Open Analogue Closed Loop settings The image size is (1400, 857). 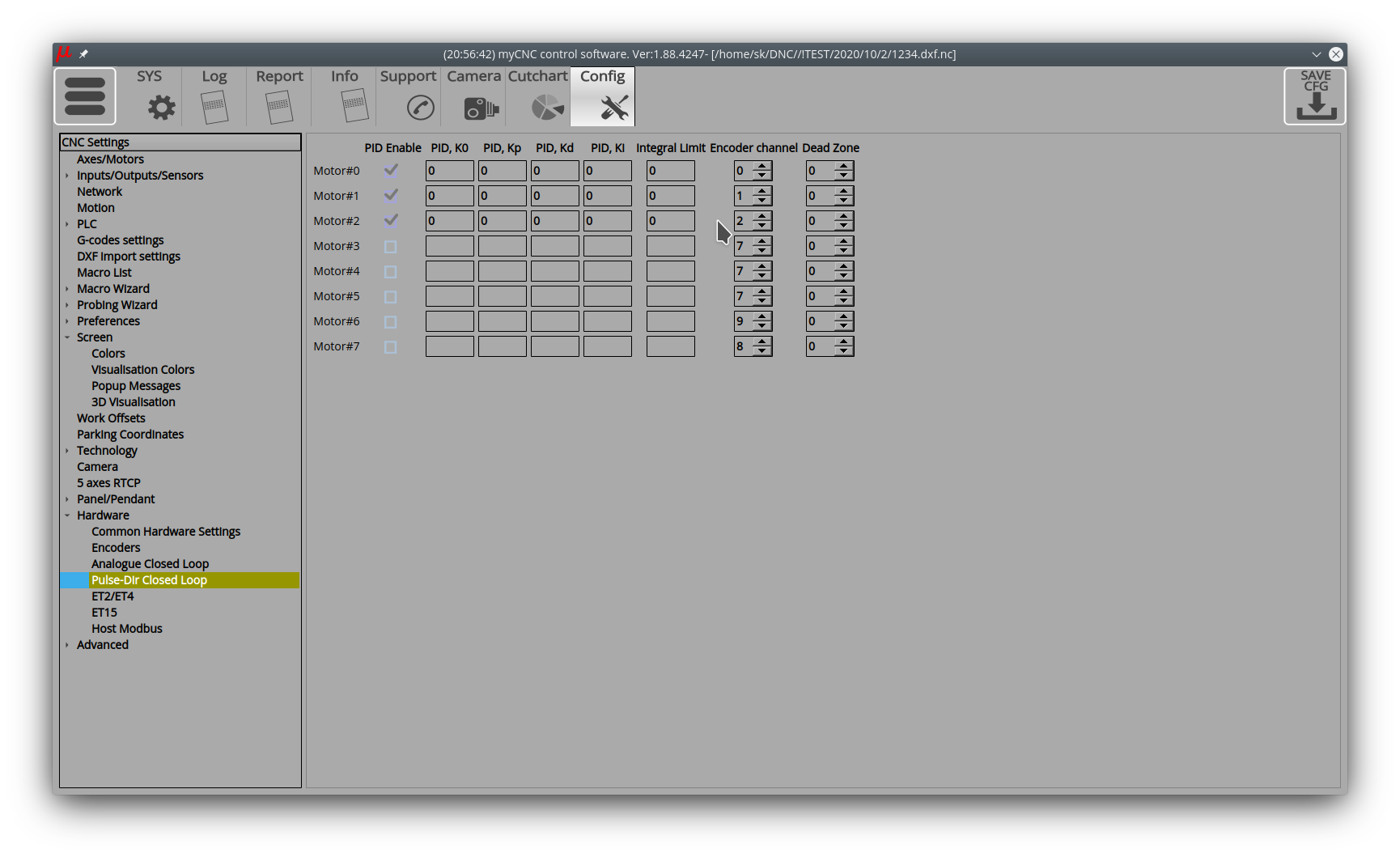[x=150, y=564]
